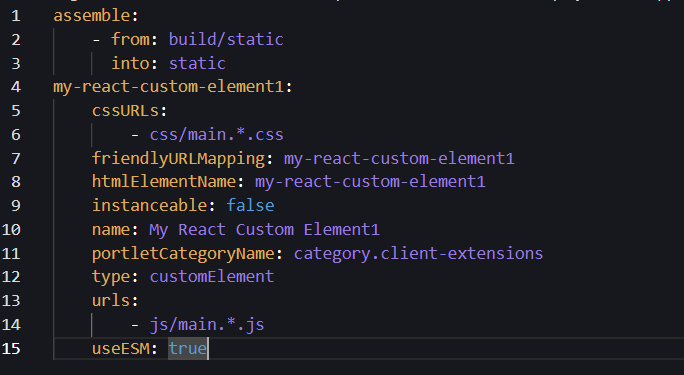Click the htmlElementName value
This screenshot has width=684, height=375.
pyautogui.click(x=370, y=181)
